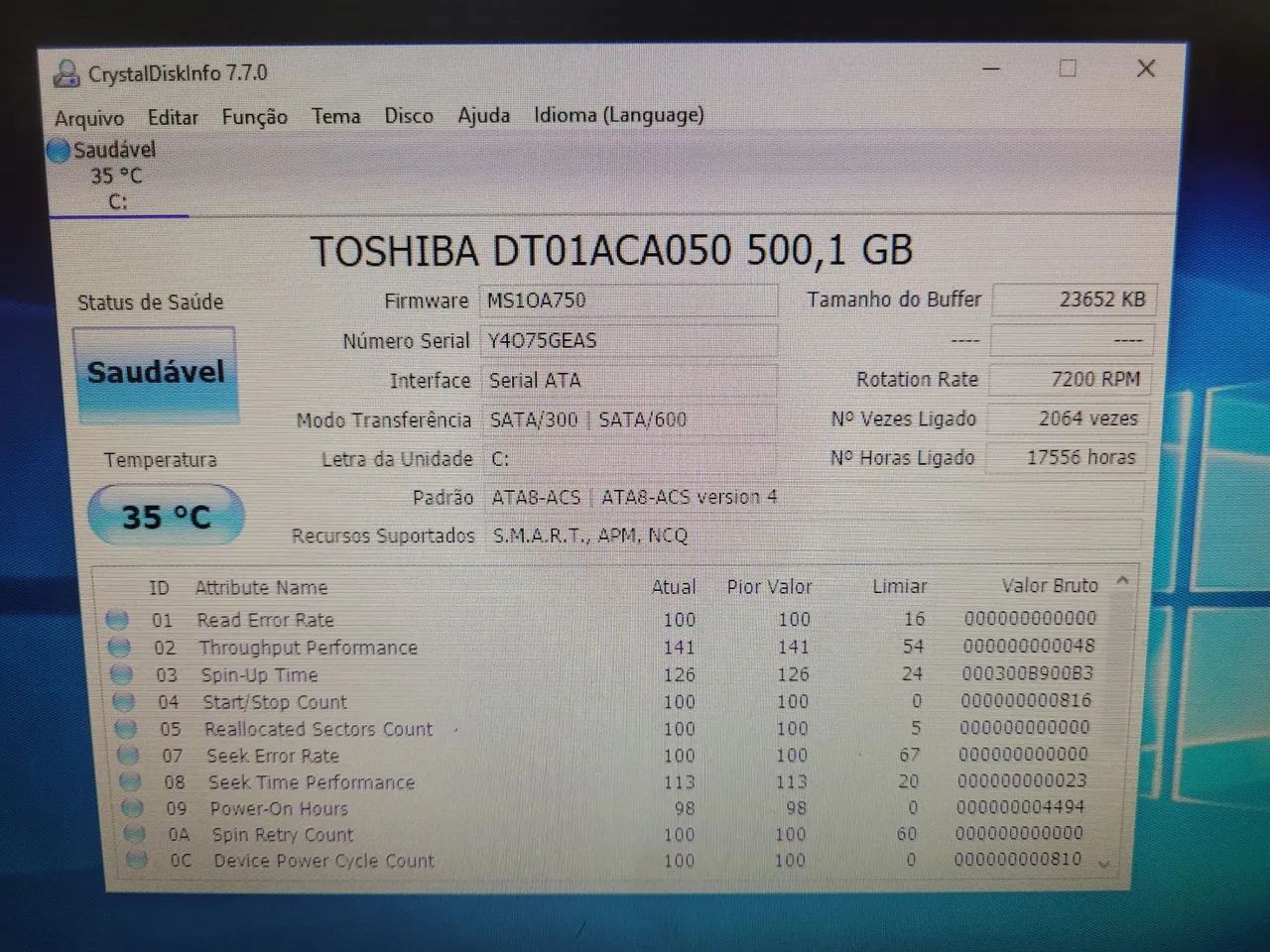Click the 35 °C temperature indicator
Screen dimensions: 1270x952
[x=166, y=515]
